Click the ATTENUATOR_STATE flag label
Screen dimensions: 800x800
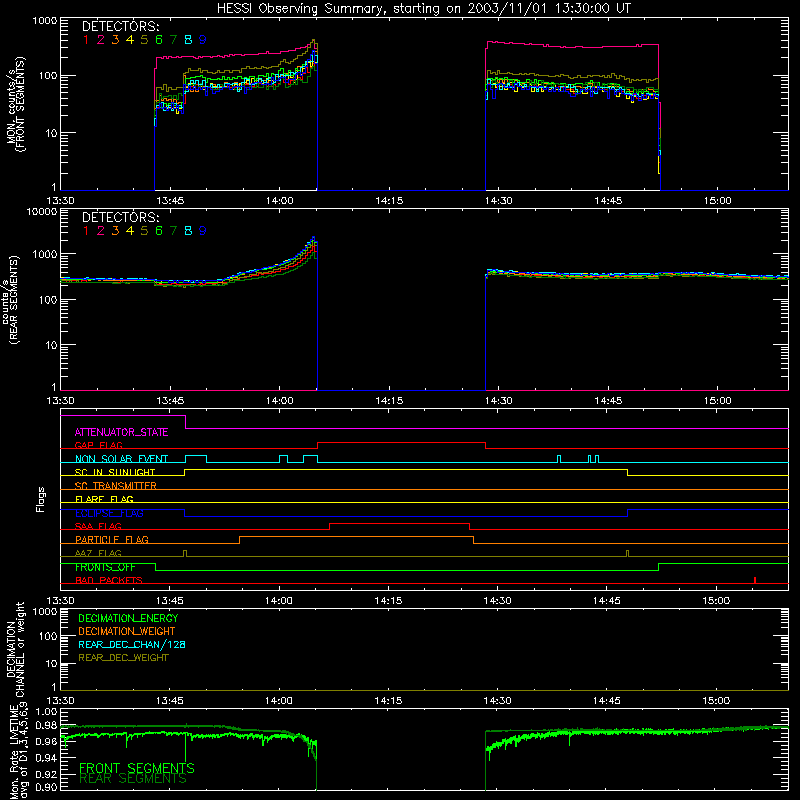coord(121,433)
